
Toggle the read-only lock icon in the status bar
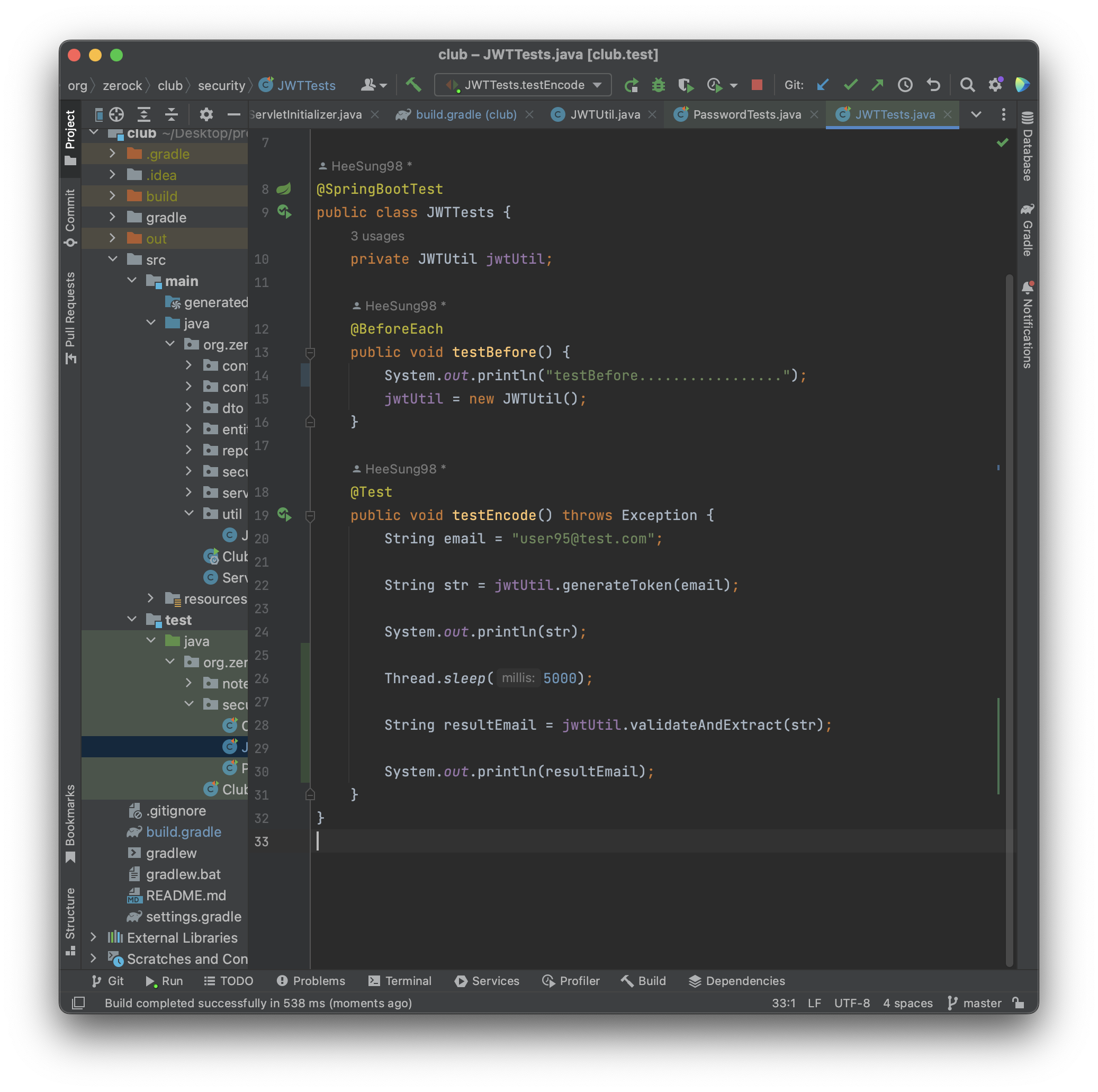tap(1018, 1003)
